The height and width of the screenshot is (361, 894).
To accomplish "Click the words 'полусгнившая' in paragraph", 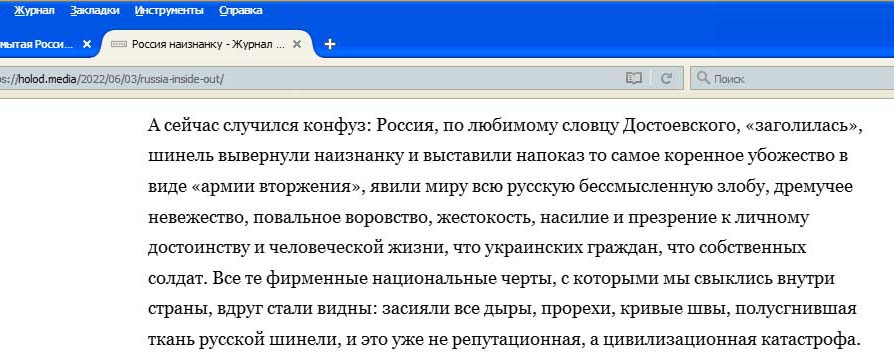I will [796, 310].
